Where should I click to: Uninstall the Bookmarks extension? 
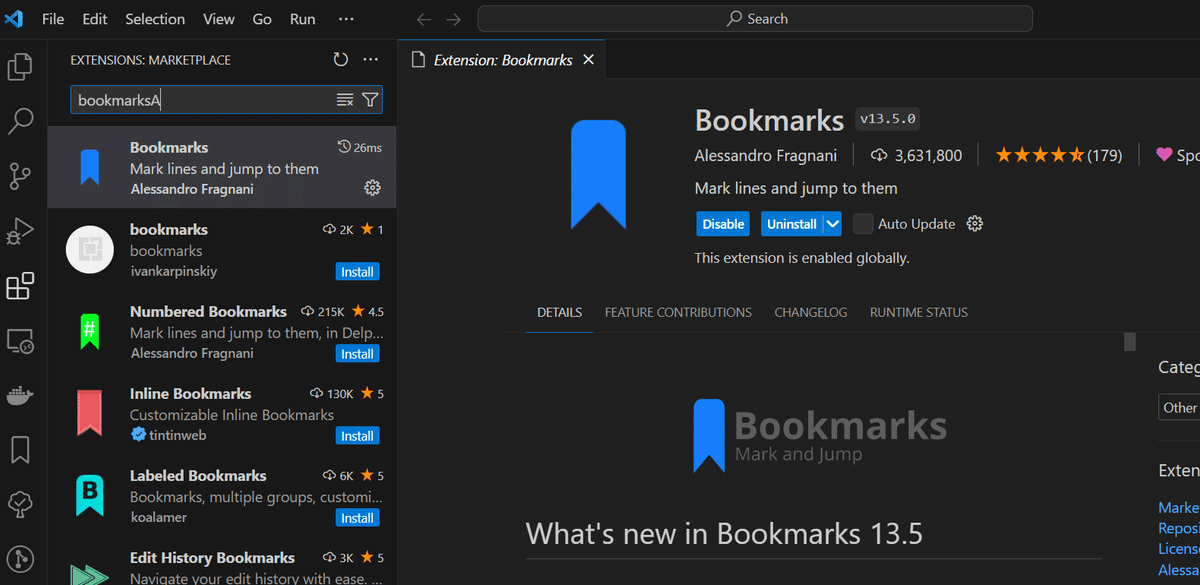click(x=792, y=224)
